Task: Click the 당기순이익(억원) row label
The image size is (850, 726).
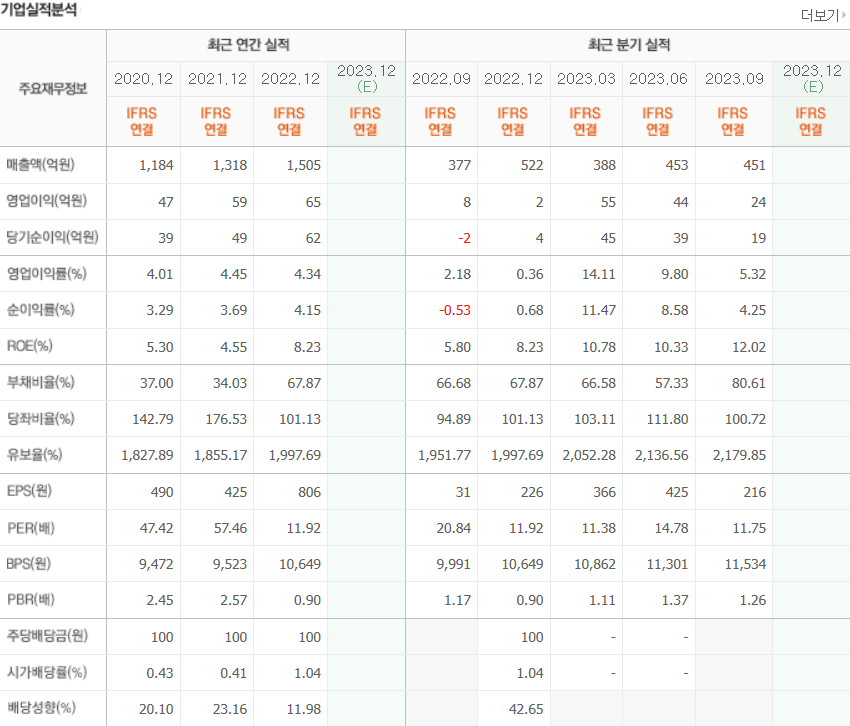Action: coord(53,237)
